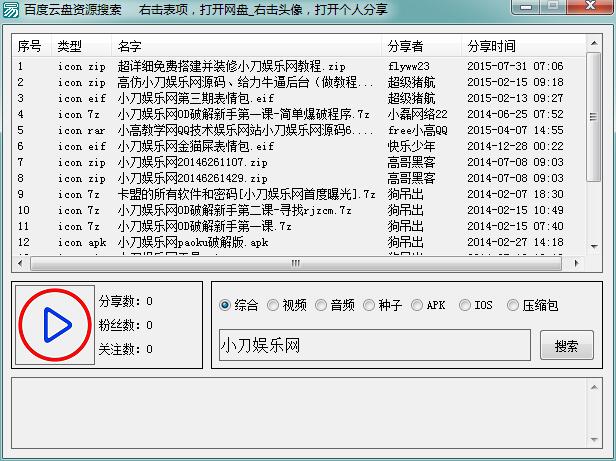Click sharer free小高QQ
Viewport: 616px width, 461px height.
[x=418, y=130]
